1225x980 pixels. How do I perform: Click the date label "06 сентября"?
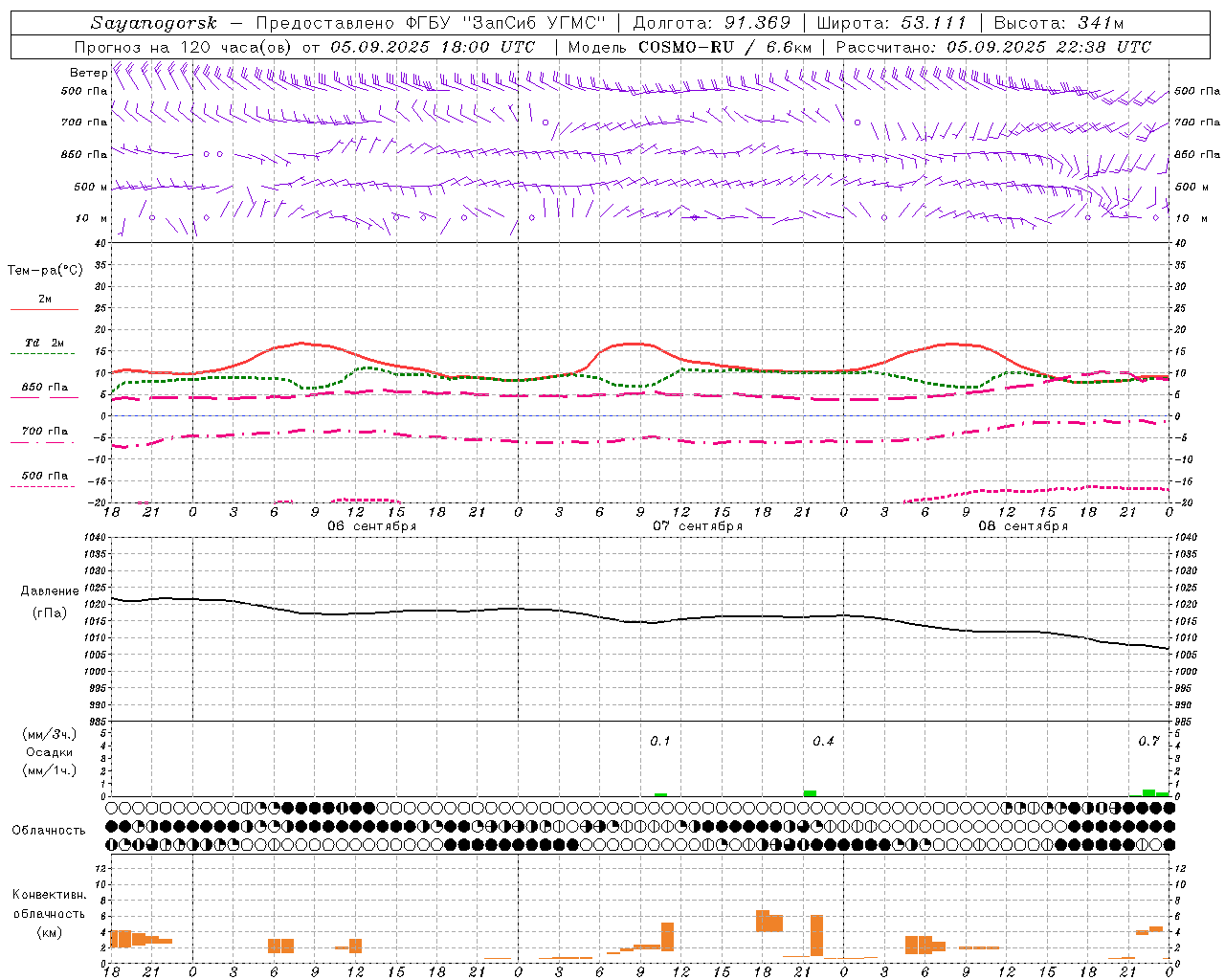pos(371,525)
